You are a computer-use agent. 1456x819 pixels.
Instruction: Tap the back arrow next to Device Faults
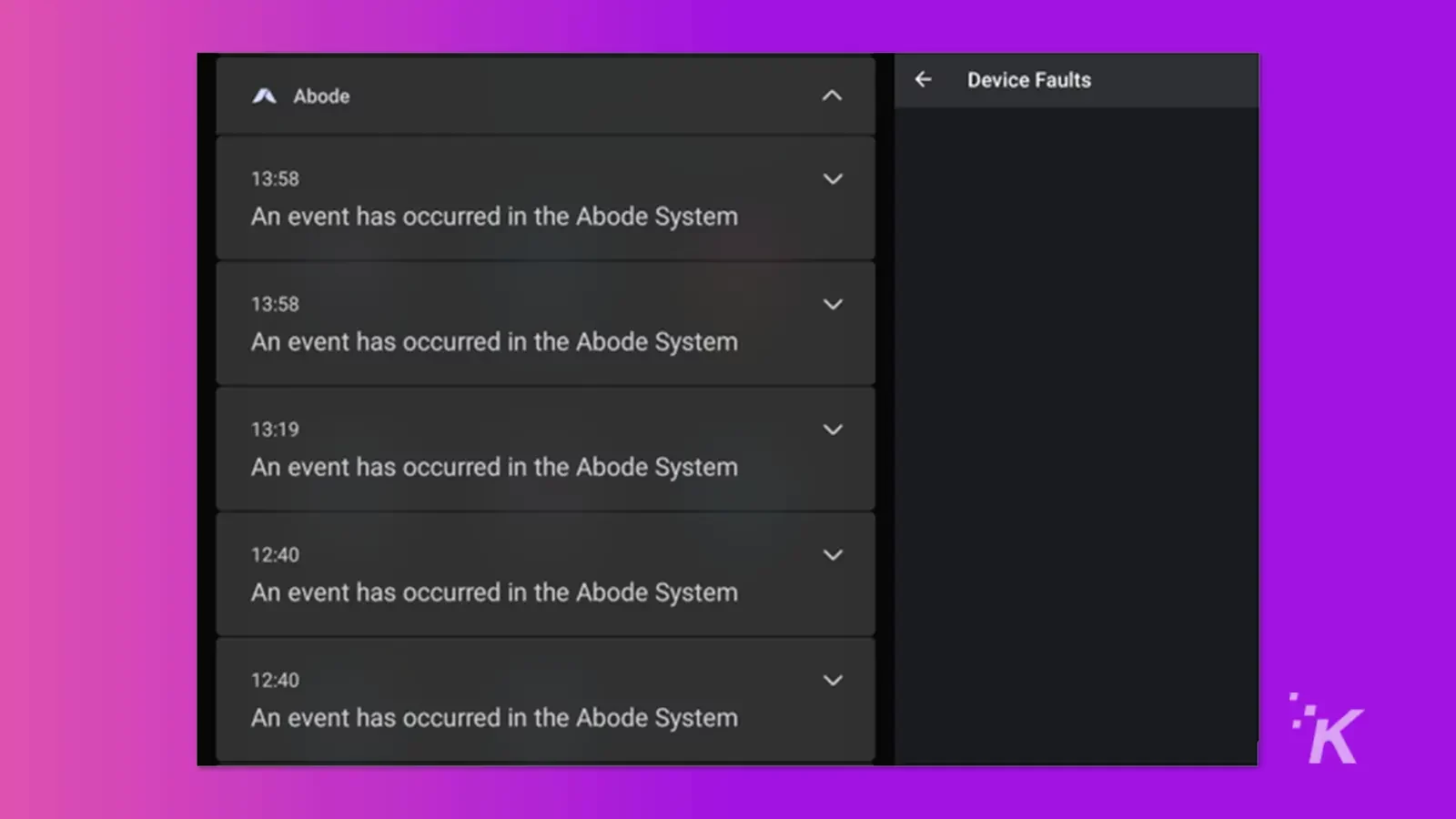pos(923,80)
